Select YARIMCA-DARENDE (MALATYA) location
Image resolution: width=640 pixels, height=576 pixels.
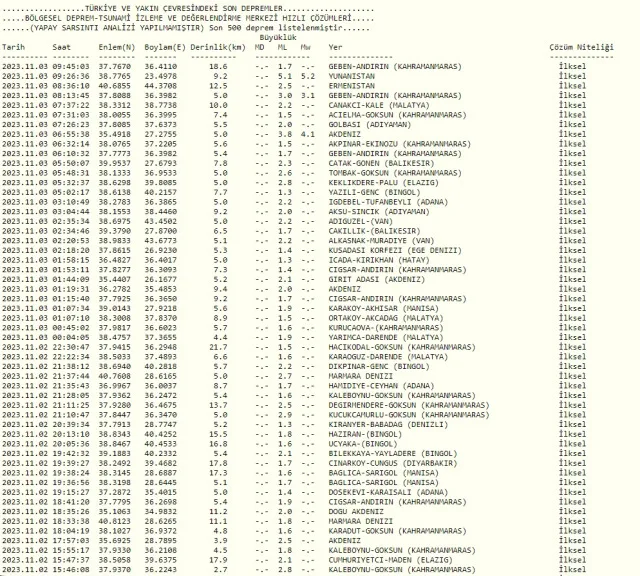pos(386,338)
